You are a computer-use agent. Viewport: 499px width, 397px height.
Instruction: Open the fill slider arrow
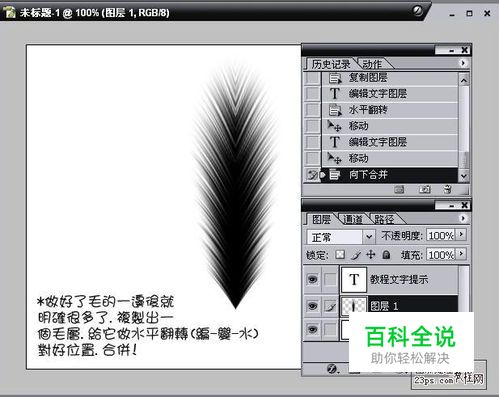point(461,254)
